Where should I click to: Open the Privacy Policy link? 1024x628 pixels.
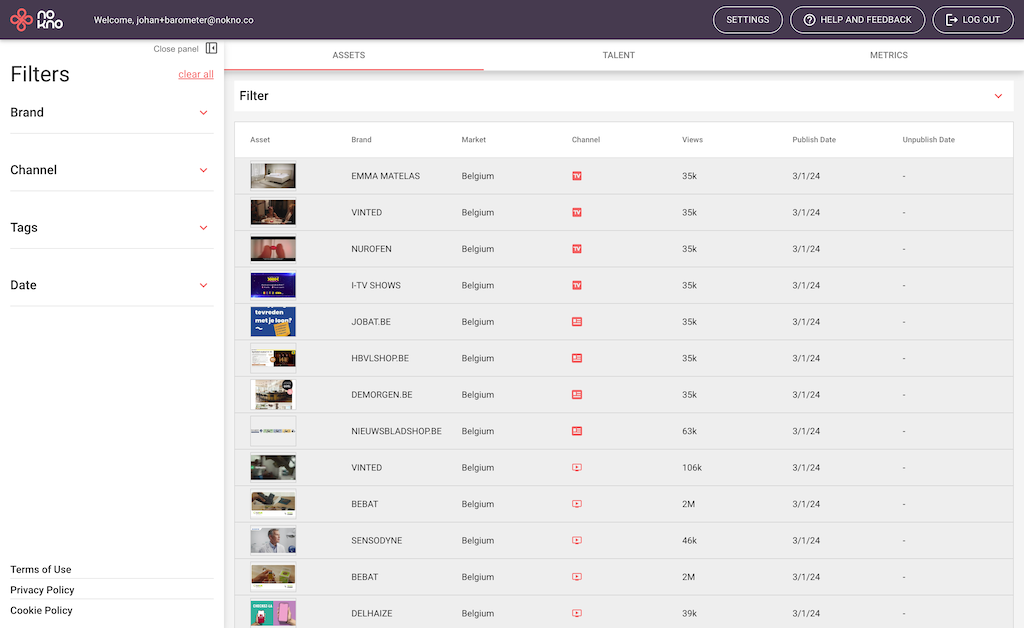42,589
